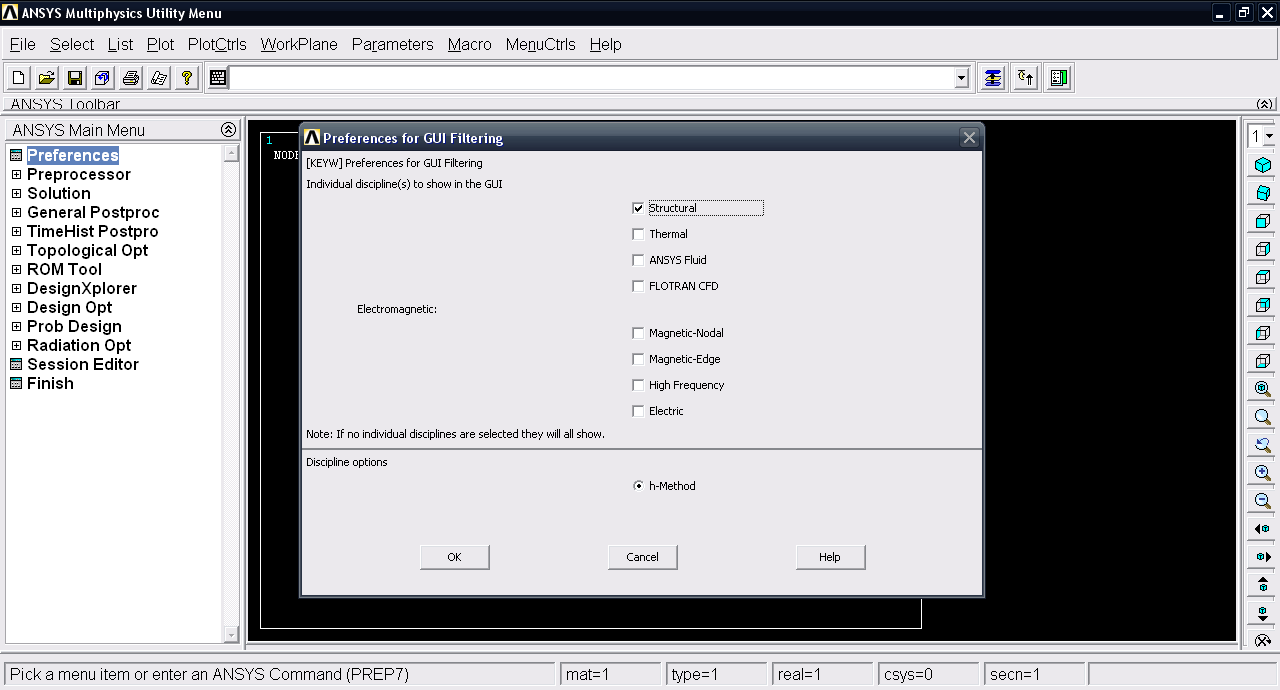The height and width of the screenshot is (690, 1280).
Task: Expand the DesignXplorer node
Action: (x=16, y=288)
